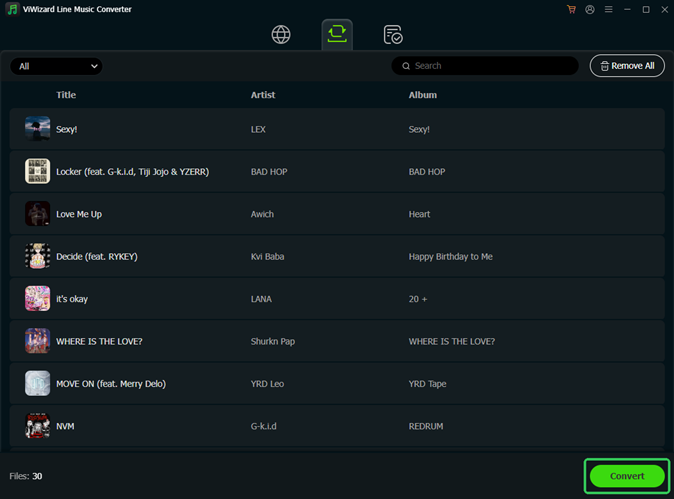Click the Happy Birthday to Me album
674x499 pixels.
click(x=451, y=257)
